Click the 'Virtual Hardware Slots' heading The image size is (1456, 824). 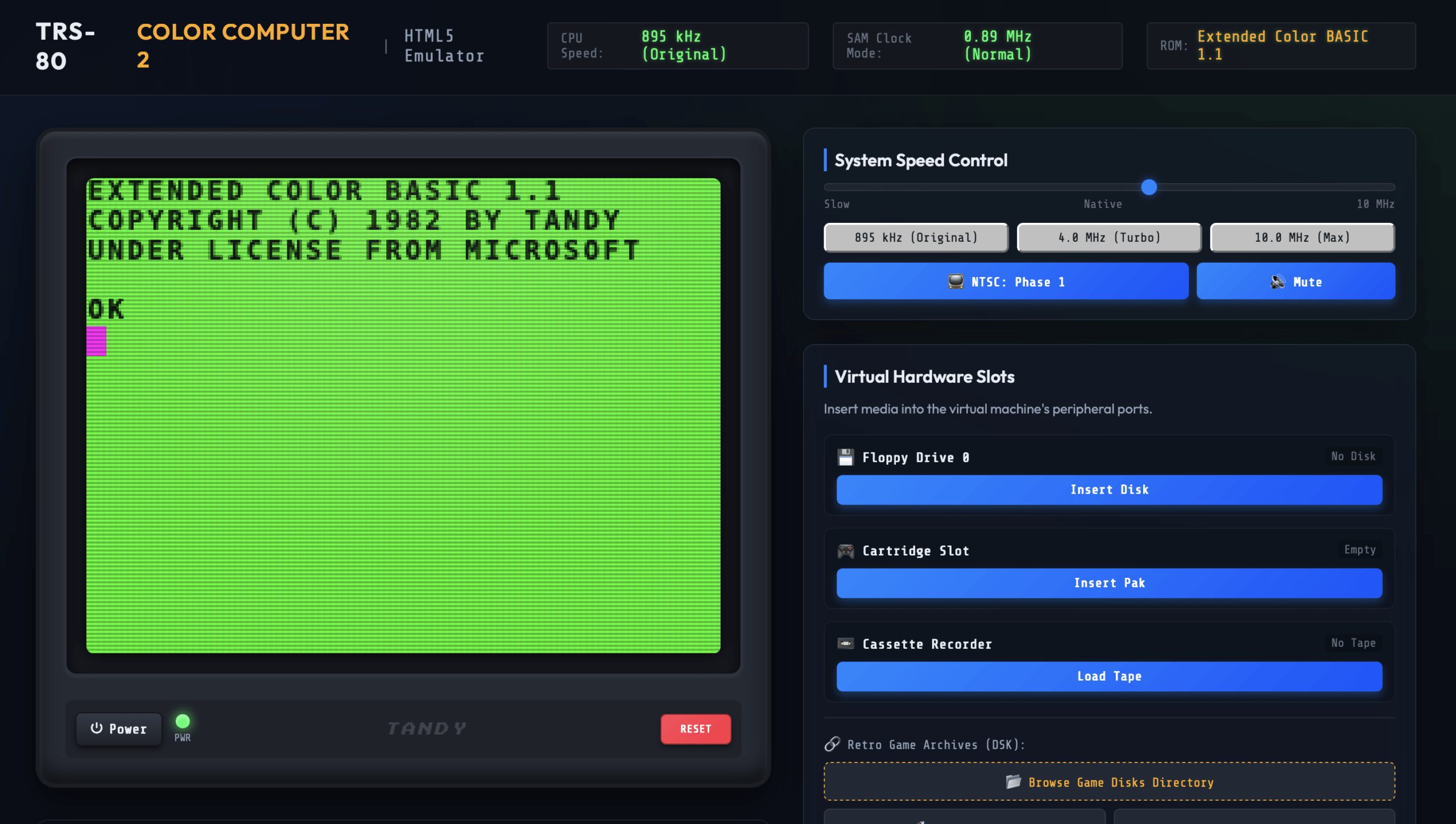(924, 376)
